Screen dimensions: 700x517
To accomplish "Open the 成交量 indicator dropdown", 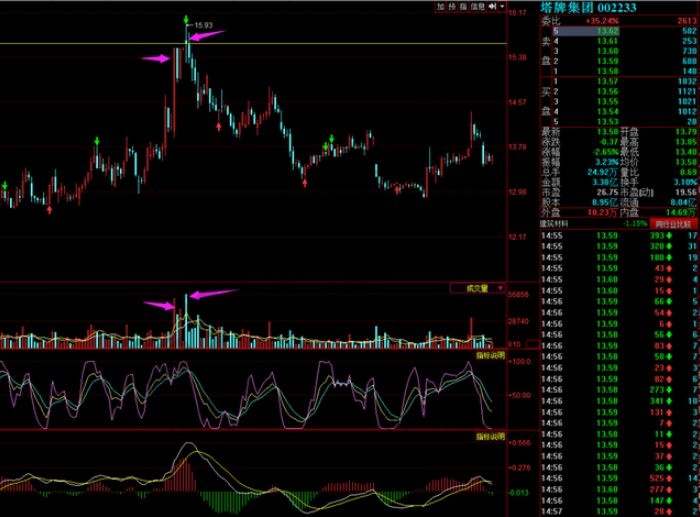I will tap(477, 288).
